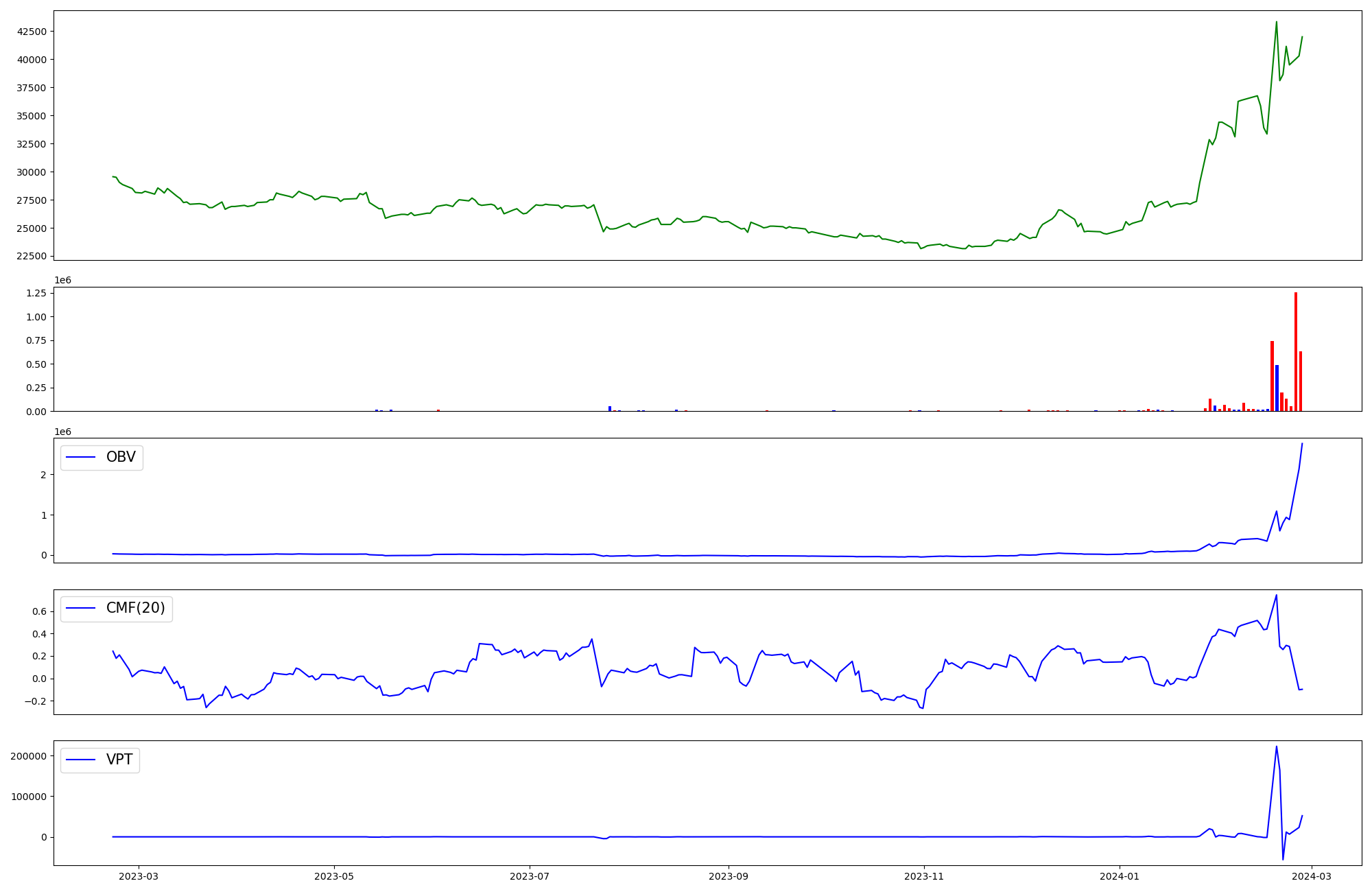Click the 42500 price axis label
The height and width of the screenshot is (892, 1372).
(x=32, y=32)
